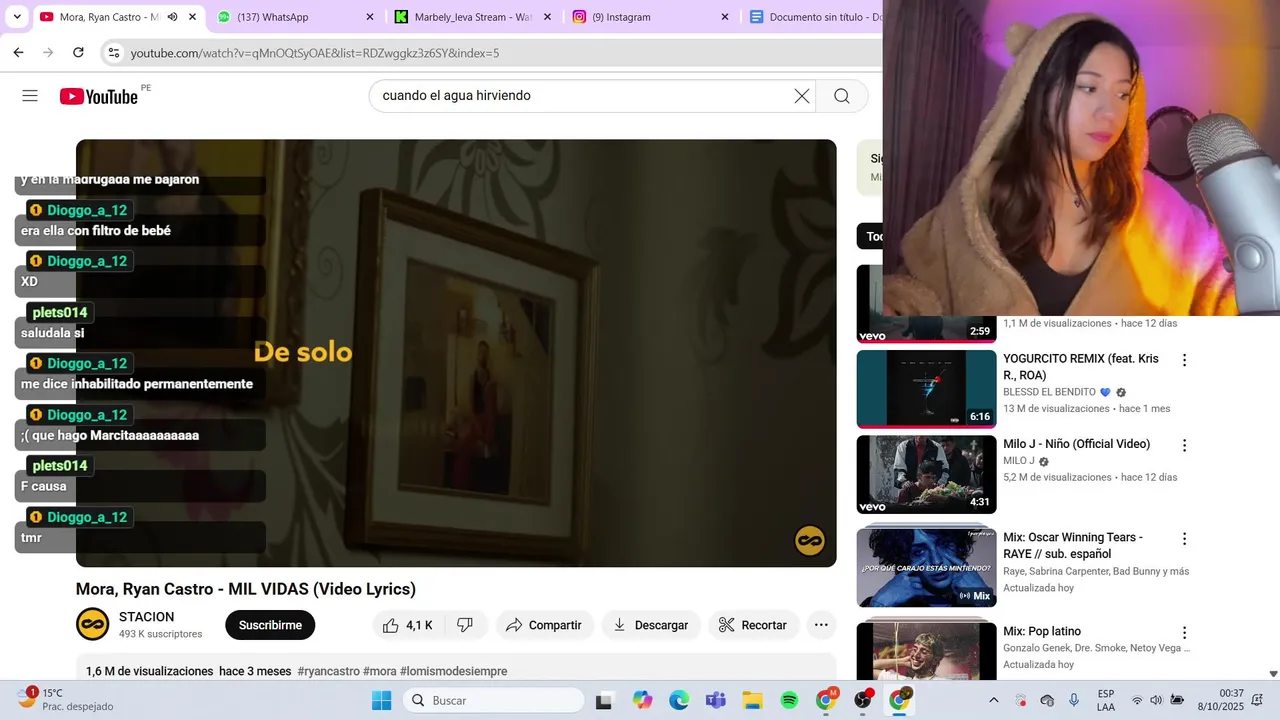Click the page scrollbar down arrow
The image size is (1280, 720).
point(1273,674)
